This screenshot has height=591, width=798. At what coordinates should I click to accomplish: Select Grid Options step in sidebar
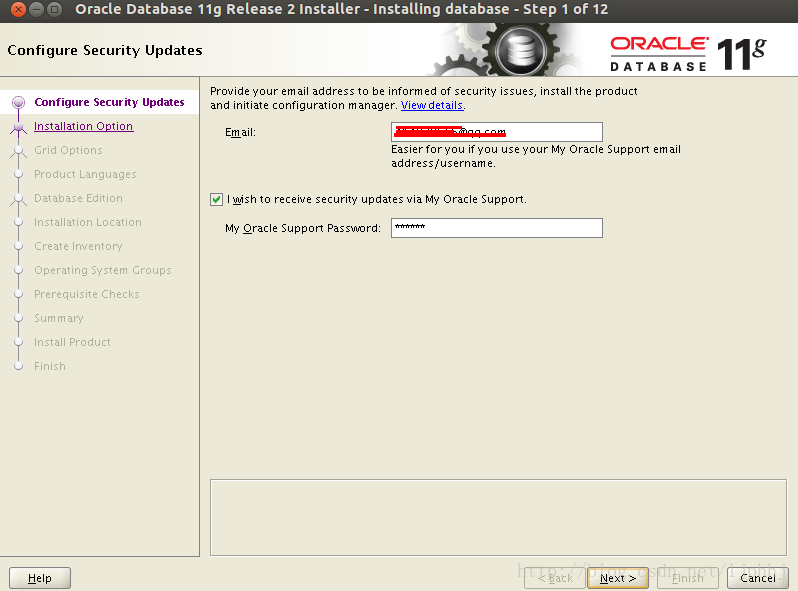68,150
